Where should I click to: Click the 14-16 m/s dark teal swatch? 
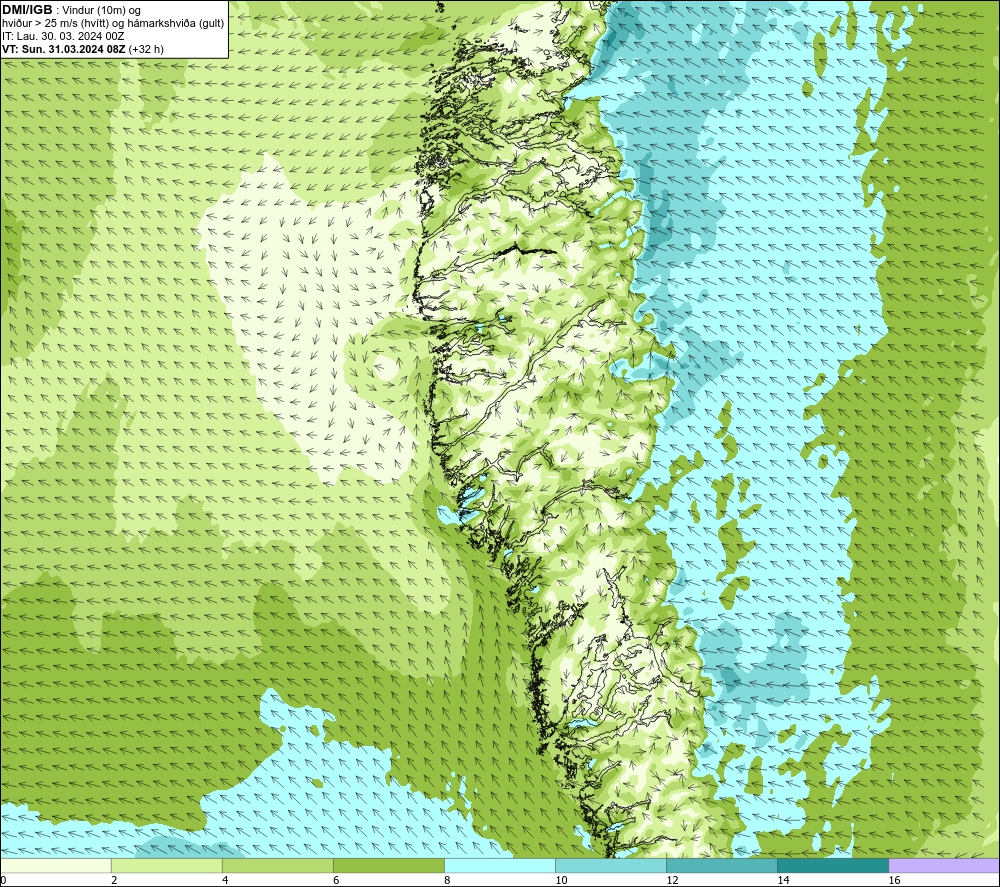click(x=833, y=865)
